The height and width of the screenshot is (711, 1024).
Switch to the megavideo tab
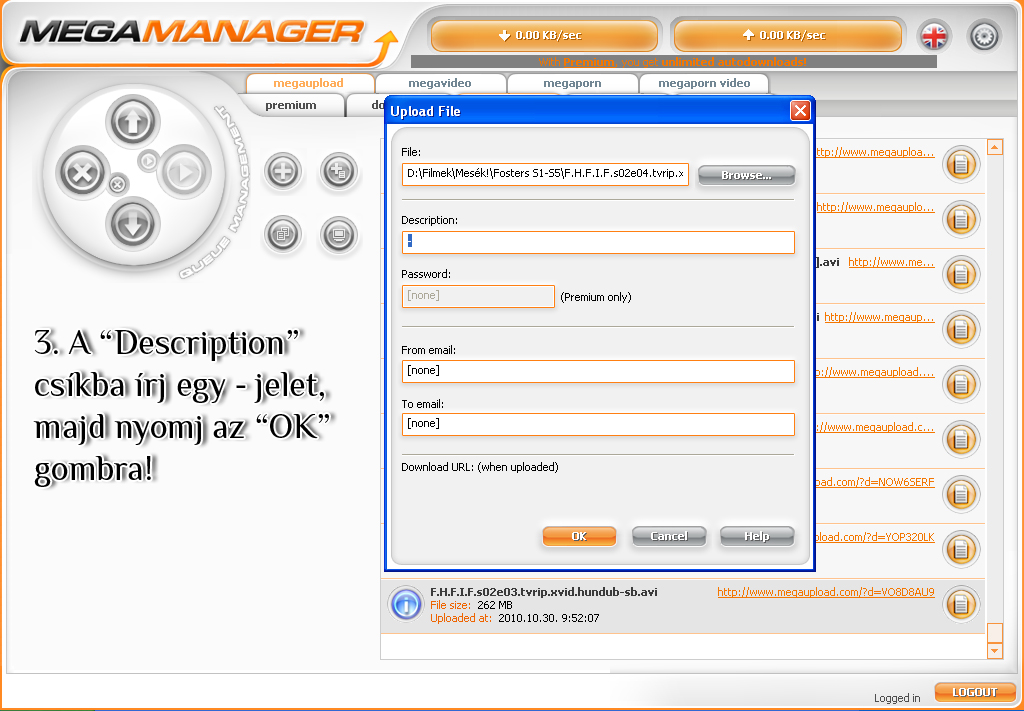pos(440,83)
